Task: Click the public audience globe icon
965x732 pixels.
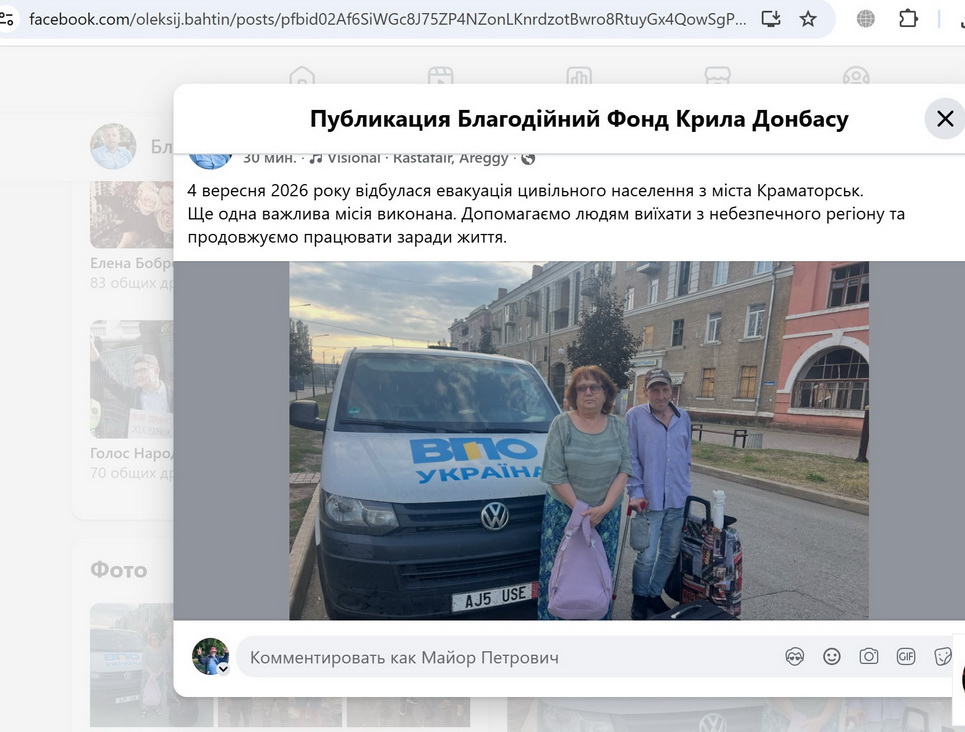Action: point(528,159)
